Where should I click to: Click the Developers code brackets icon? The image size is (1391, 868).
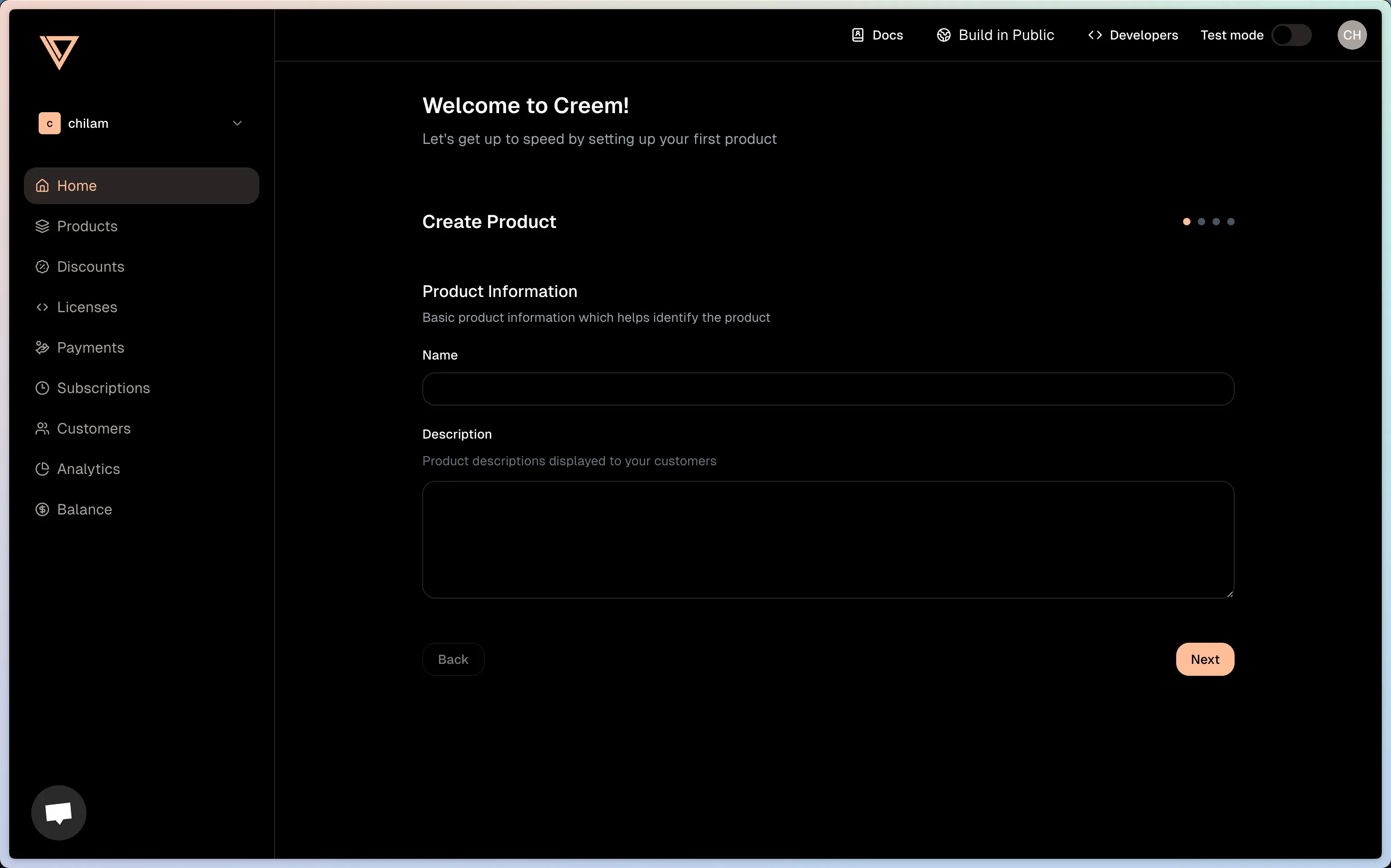tap(1095, 35)
